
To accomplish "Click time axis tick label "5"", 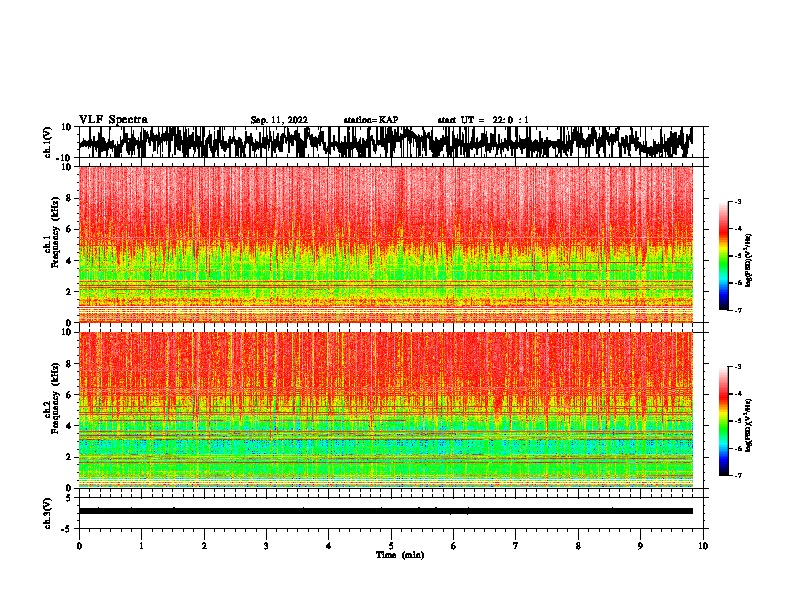I will click(x=391, y=546).
